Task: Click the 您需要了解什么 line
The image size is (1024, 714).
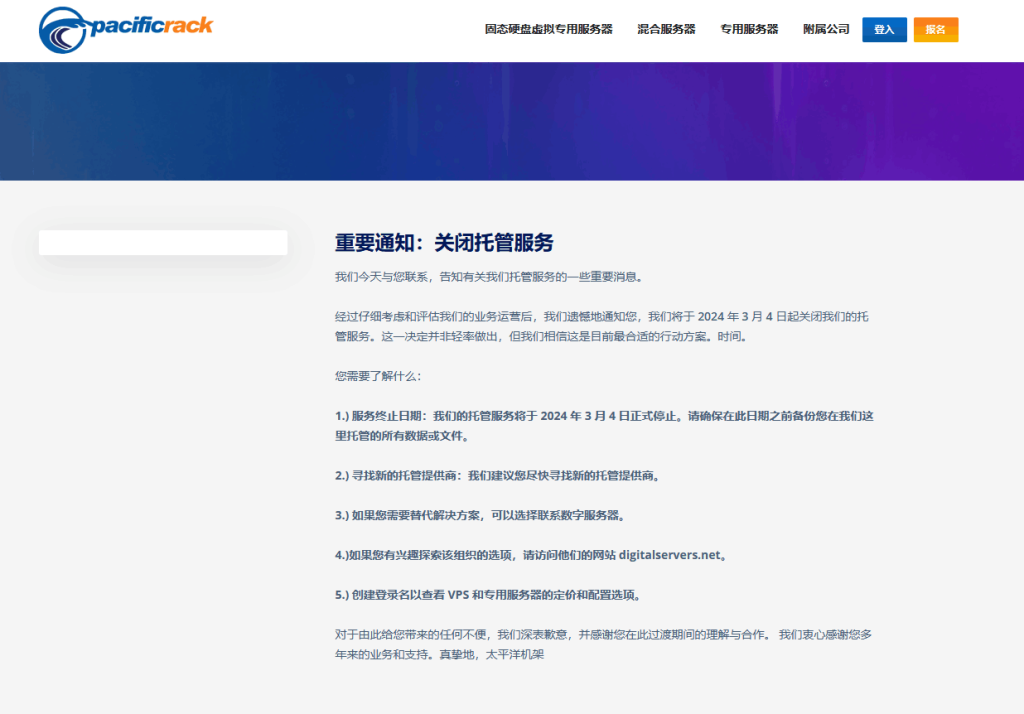Action: coord(379,377)
